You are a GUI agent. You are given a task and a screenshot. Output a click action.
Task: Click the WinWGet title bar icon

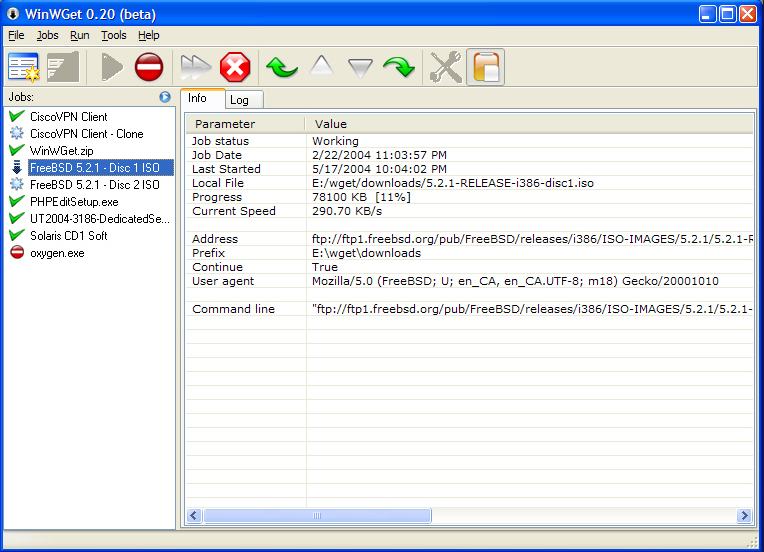point(13,14)
